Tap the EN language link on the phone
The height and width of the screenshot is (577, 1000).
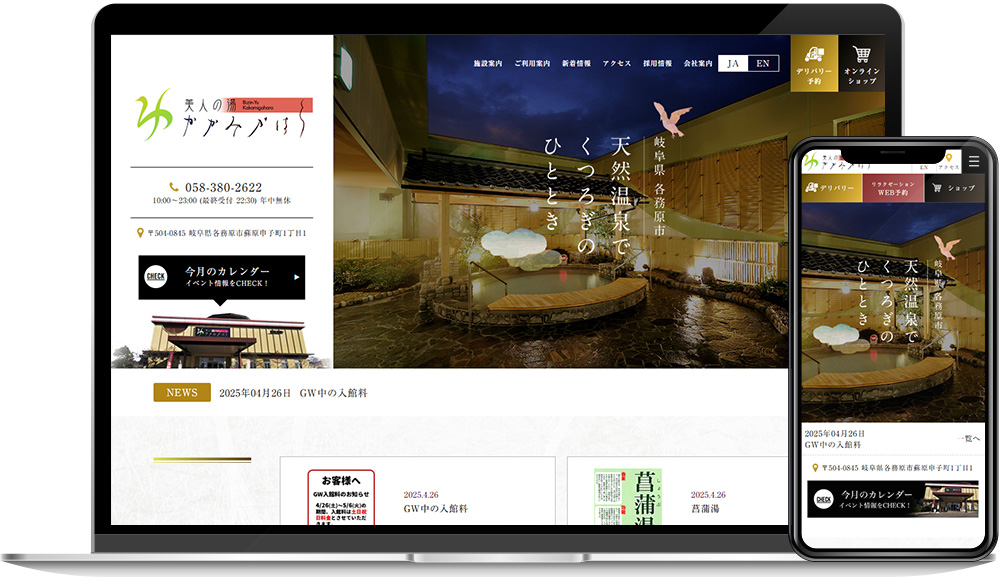click(923, 167)
